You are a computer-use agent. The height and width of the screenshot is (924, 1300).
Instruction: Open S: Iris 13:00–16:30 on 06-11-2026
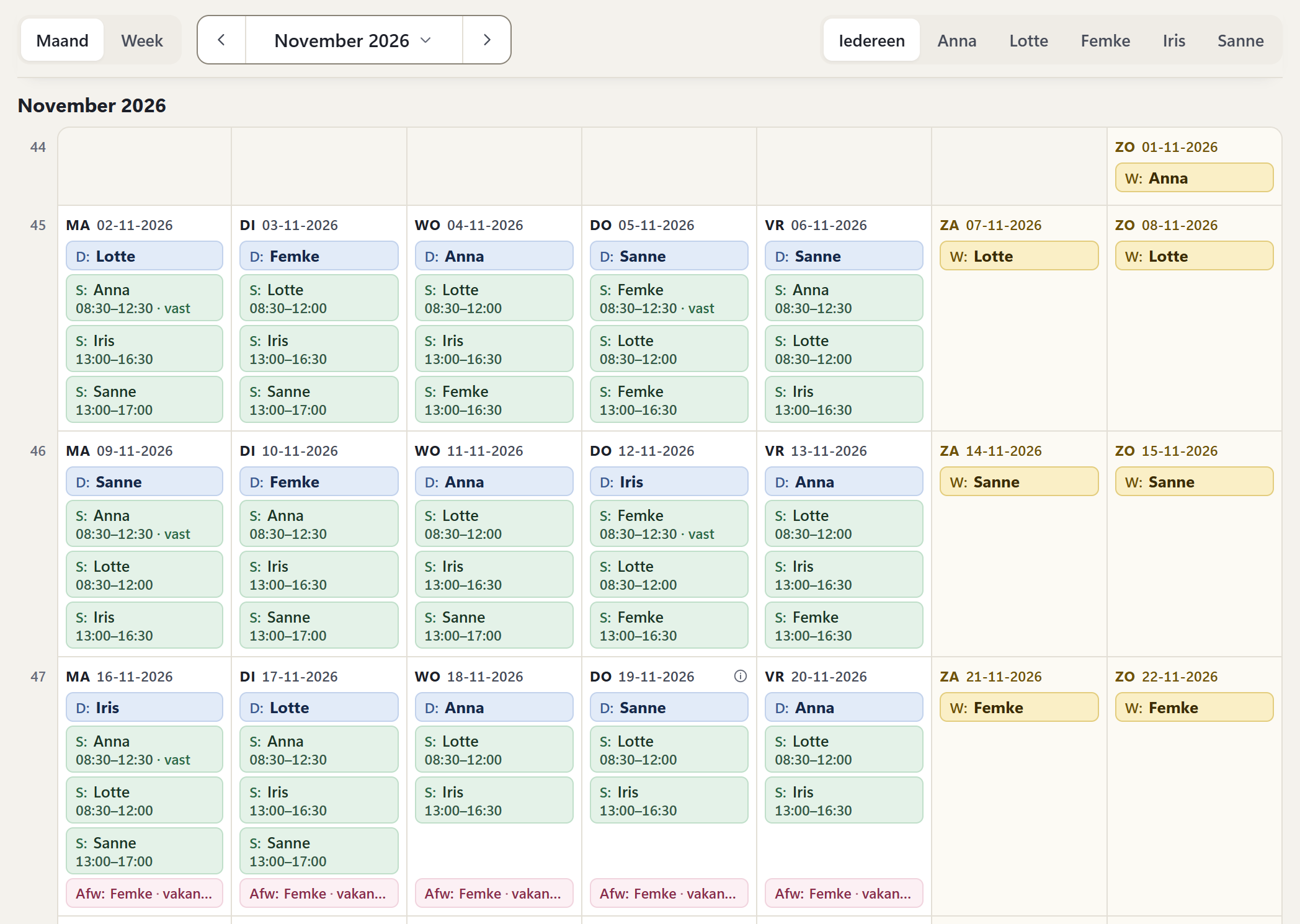(x=844, y=400)
